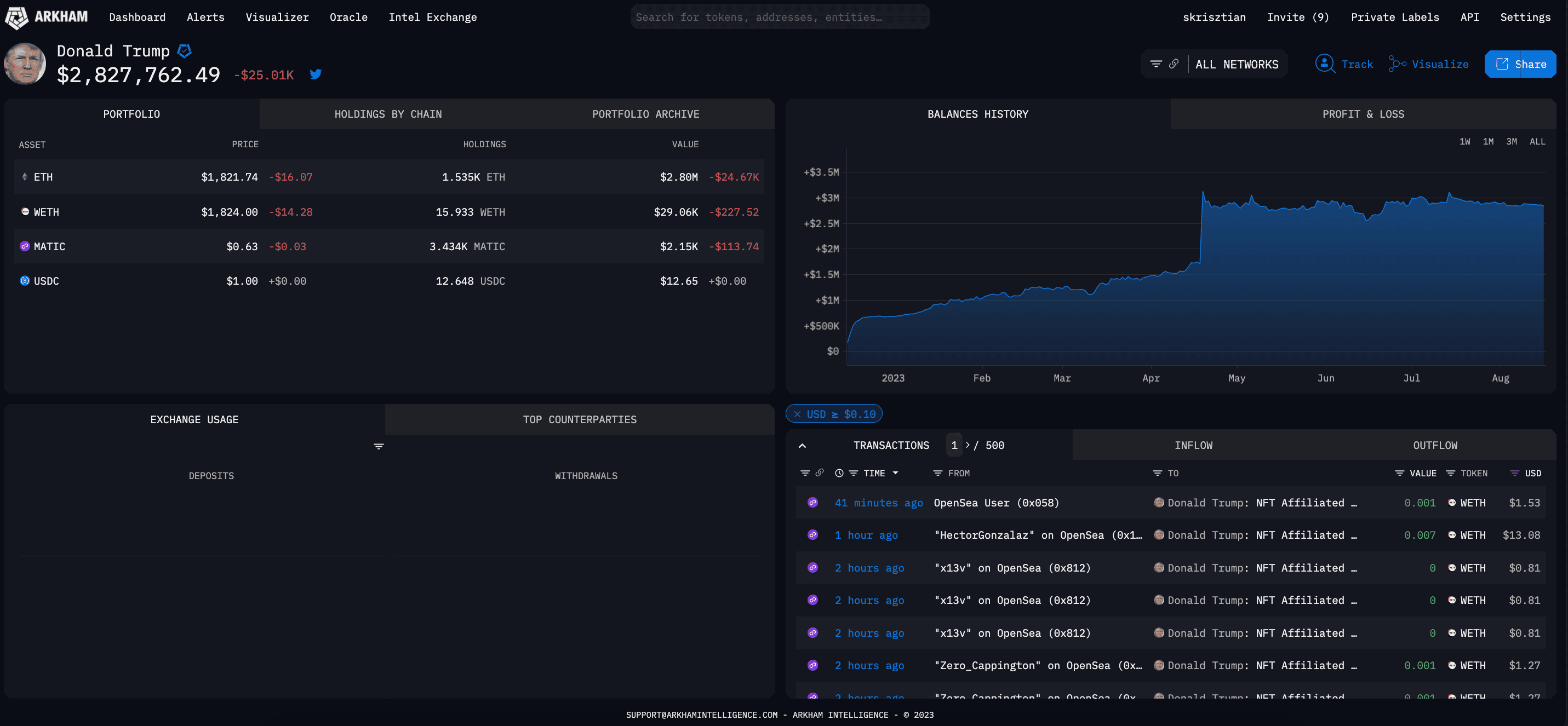Switch to the OUTFLOW tab
Image resolution: width=1568 pixels, height=726 pixels.
pyautogui.click(x=1435, y=446)
